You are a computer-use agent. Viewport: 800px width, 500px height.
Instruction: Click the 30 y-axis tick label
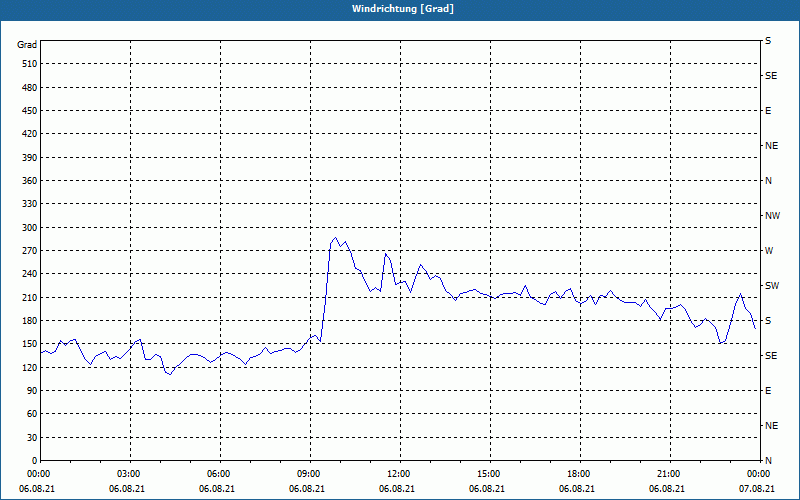point(32,437)
